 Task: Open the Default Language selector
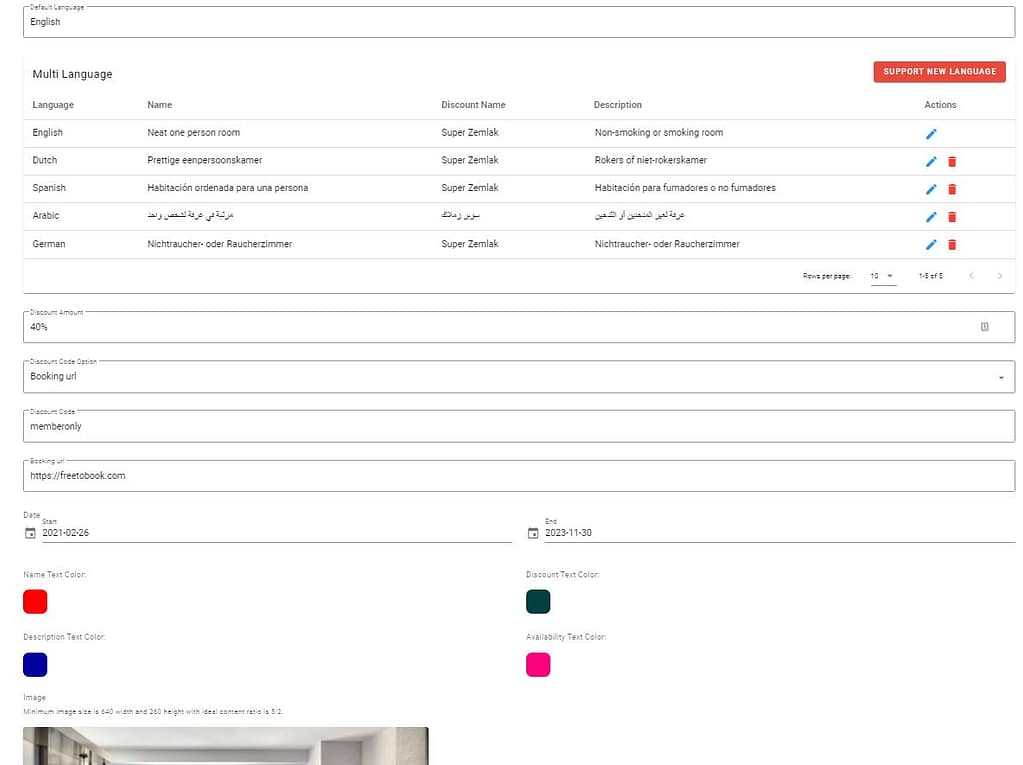click(x=518, y=22)
